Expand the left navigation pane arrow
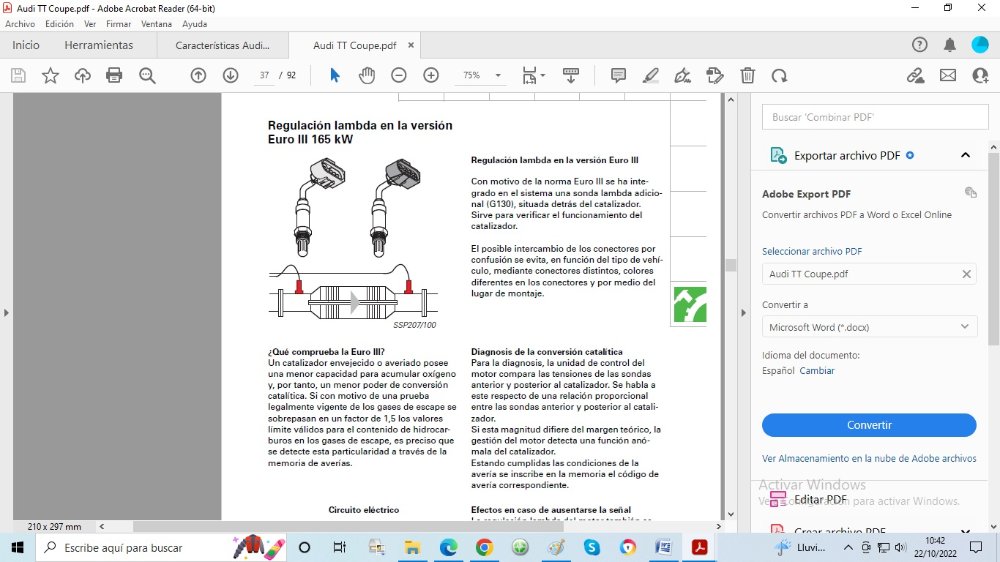 click(x=6, y=313)
